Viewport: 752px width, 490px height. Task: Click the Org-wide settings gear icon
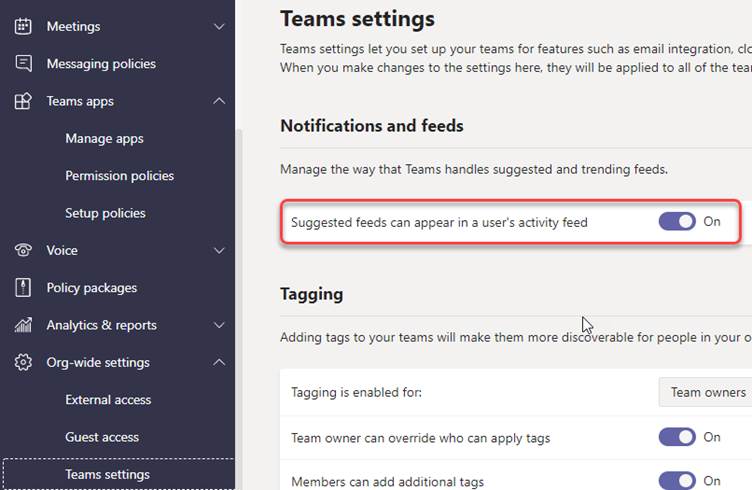[x=23, y=362]
